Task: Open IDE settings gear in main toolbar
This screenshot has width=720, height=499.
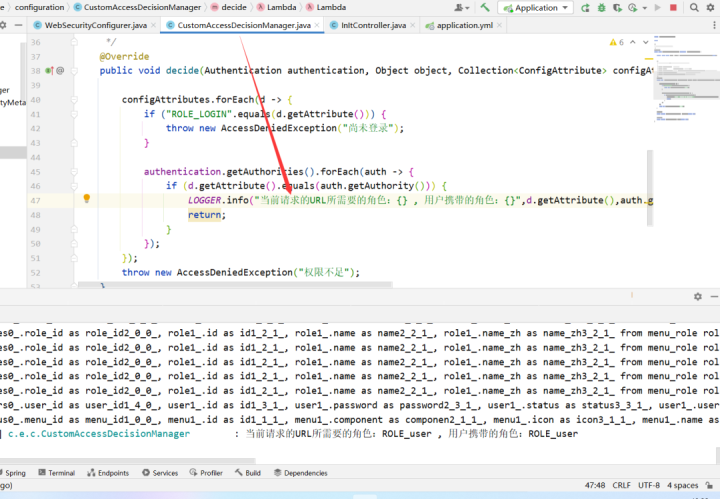Action: (x=710, y=8)
